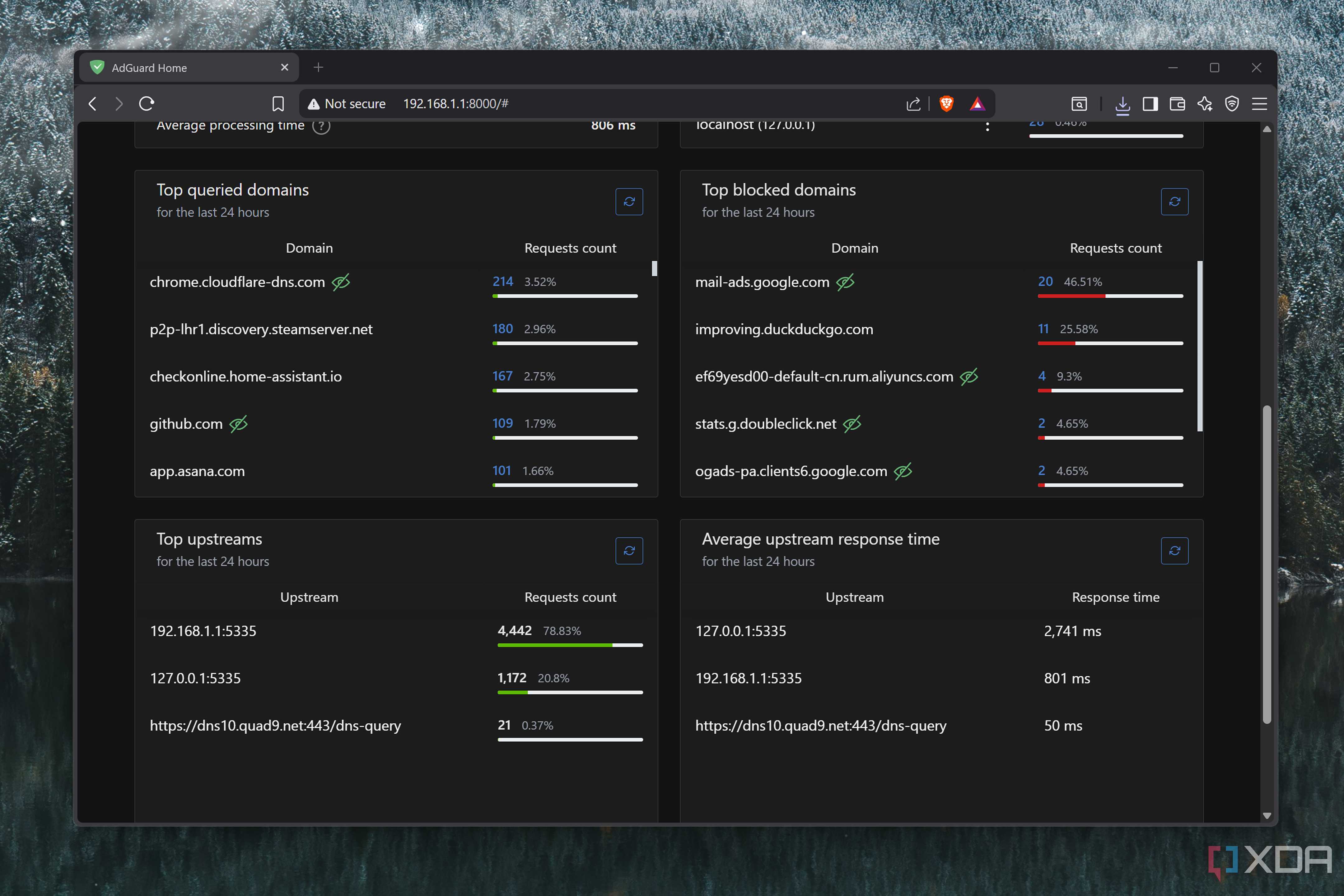Select the AdGuard Home browser tab
The height and width of the screenshot is (896, 1344).
click(189, 68)
